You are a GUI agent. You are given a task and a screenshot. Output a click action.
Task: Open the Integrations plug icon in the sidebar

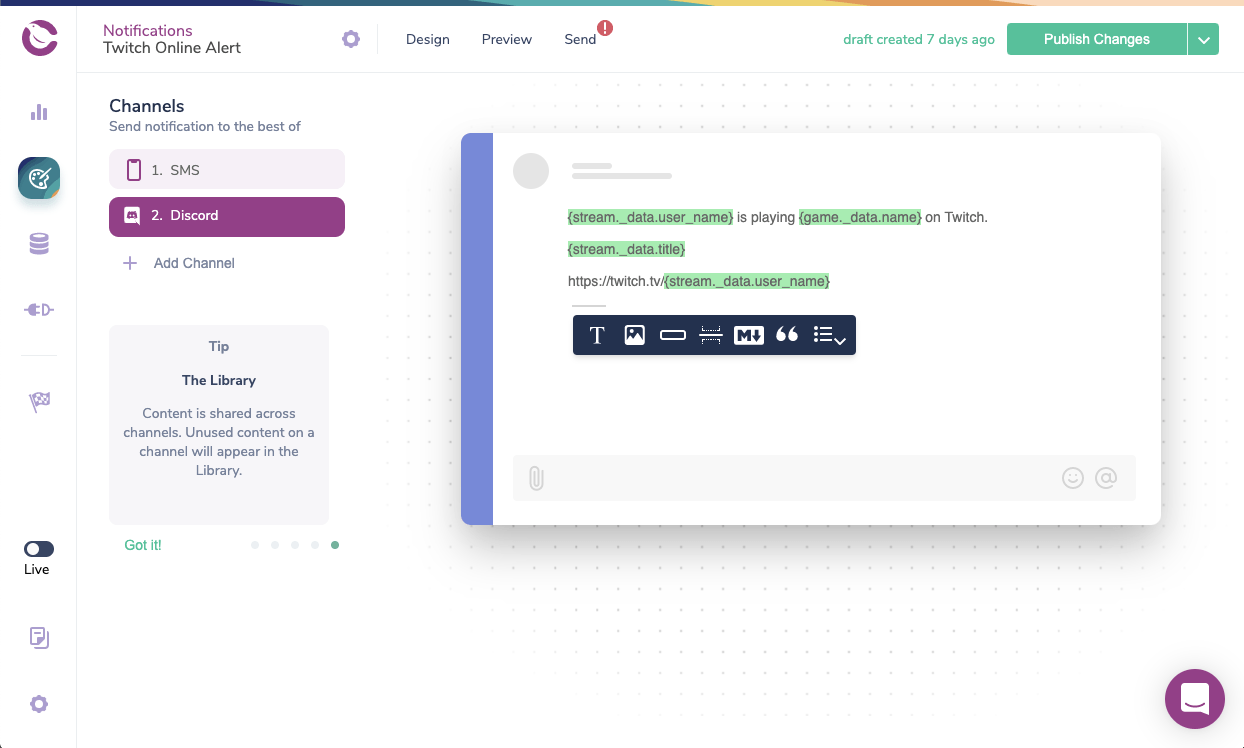pyautogui.click(x=38, y=309)
